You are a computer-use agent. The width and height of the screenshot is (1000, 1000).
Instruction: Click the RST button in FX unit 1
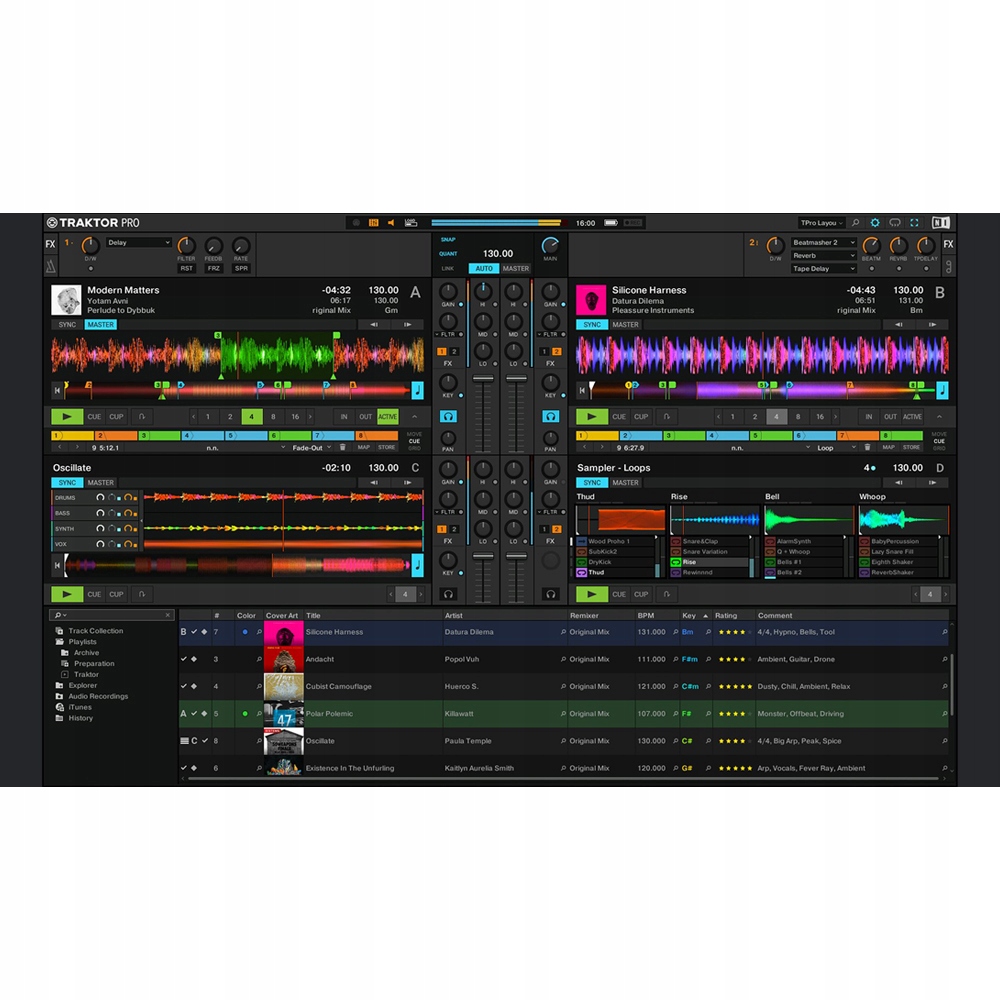tap(186, 268)
